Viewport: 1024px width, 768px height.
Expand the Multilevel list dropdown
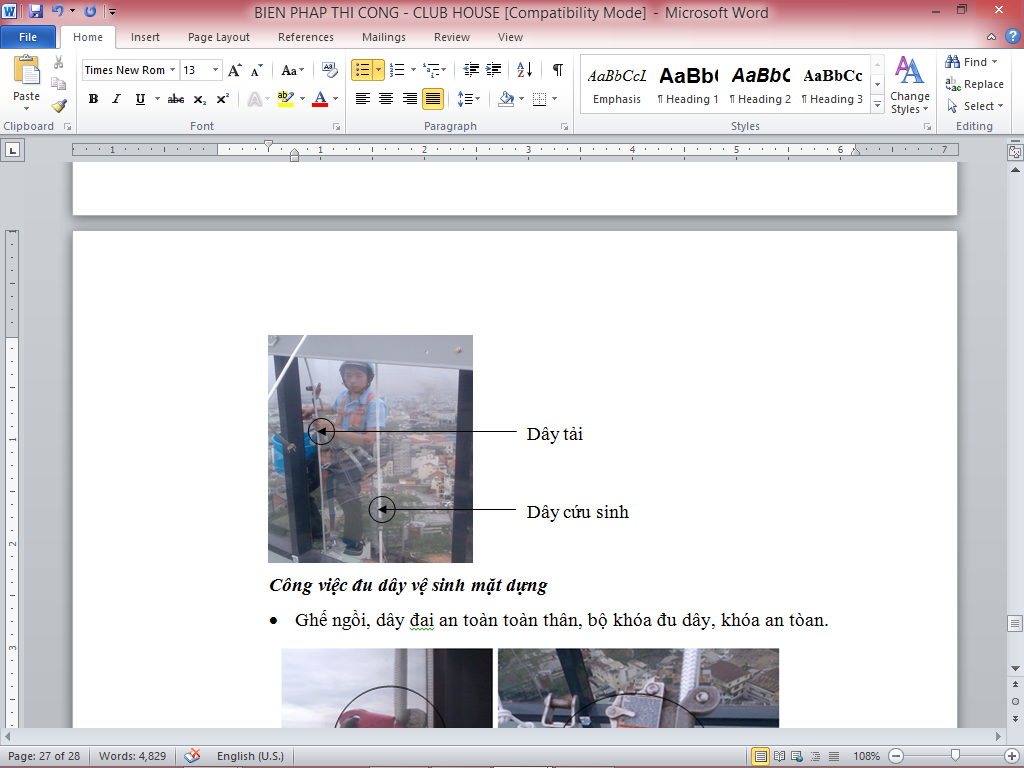point(444,69)
